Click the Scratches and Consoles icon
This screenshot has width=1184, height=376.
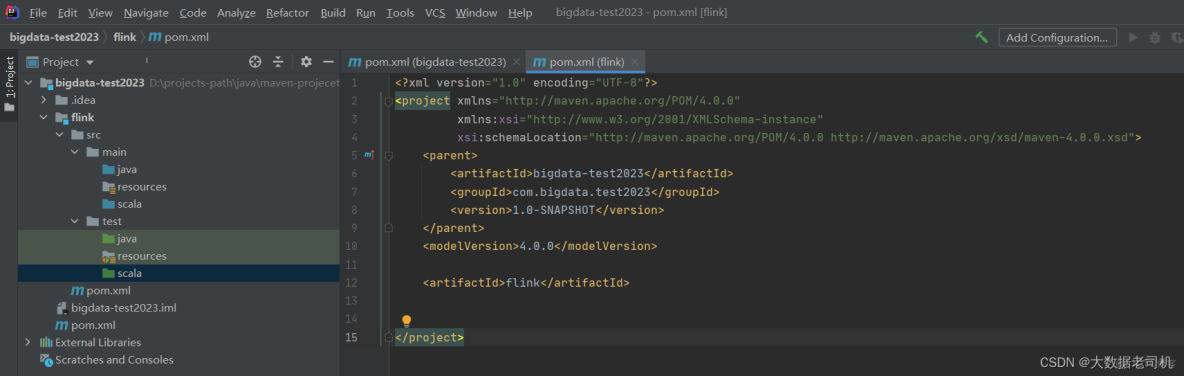coord(46,360)
